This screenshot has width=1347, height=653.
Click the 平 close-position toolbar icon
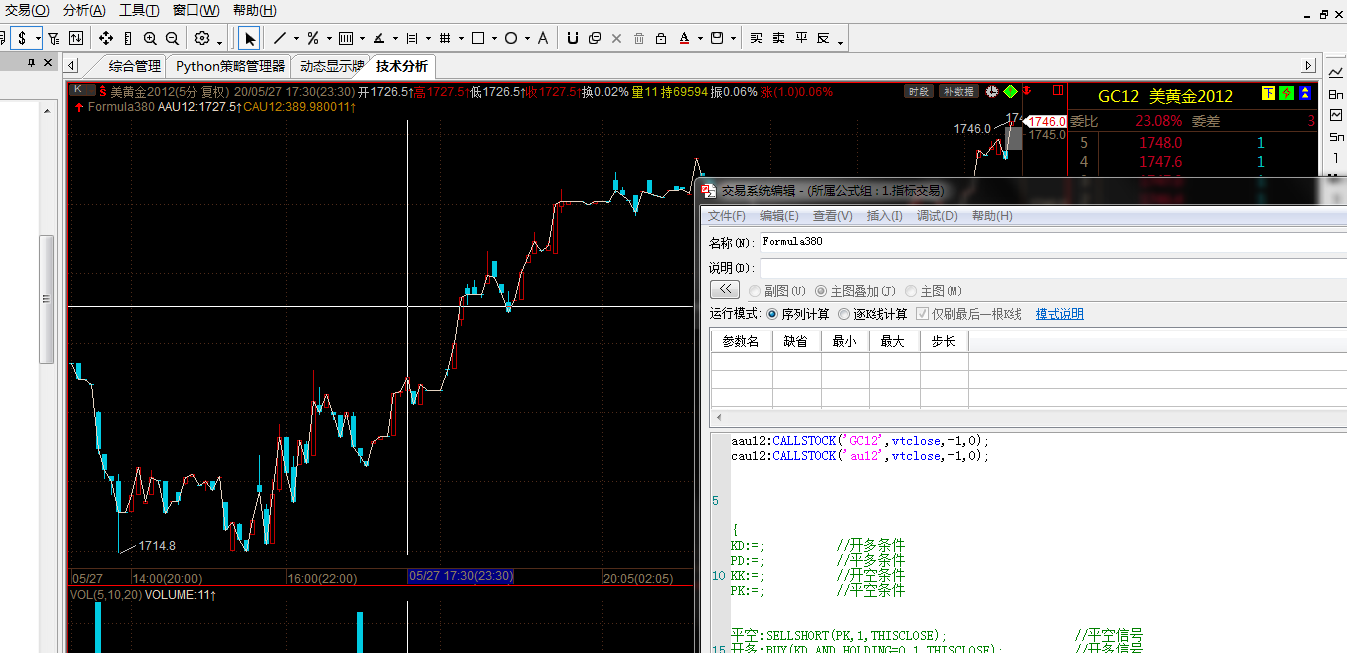[801, 38]
